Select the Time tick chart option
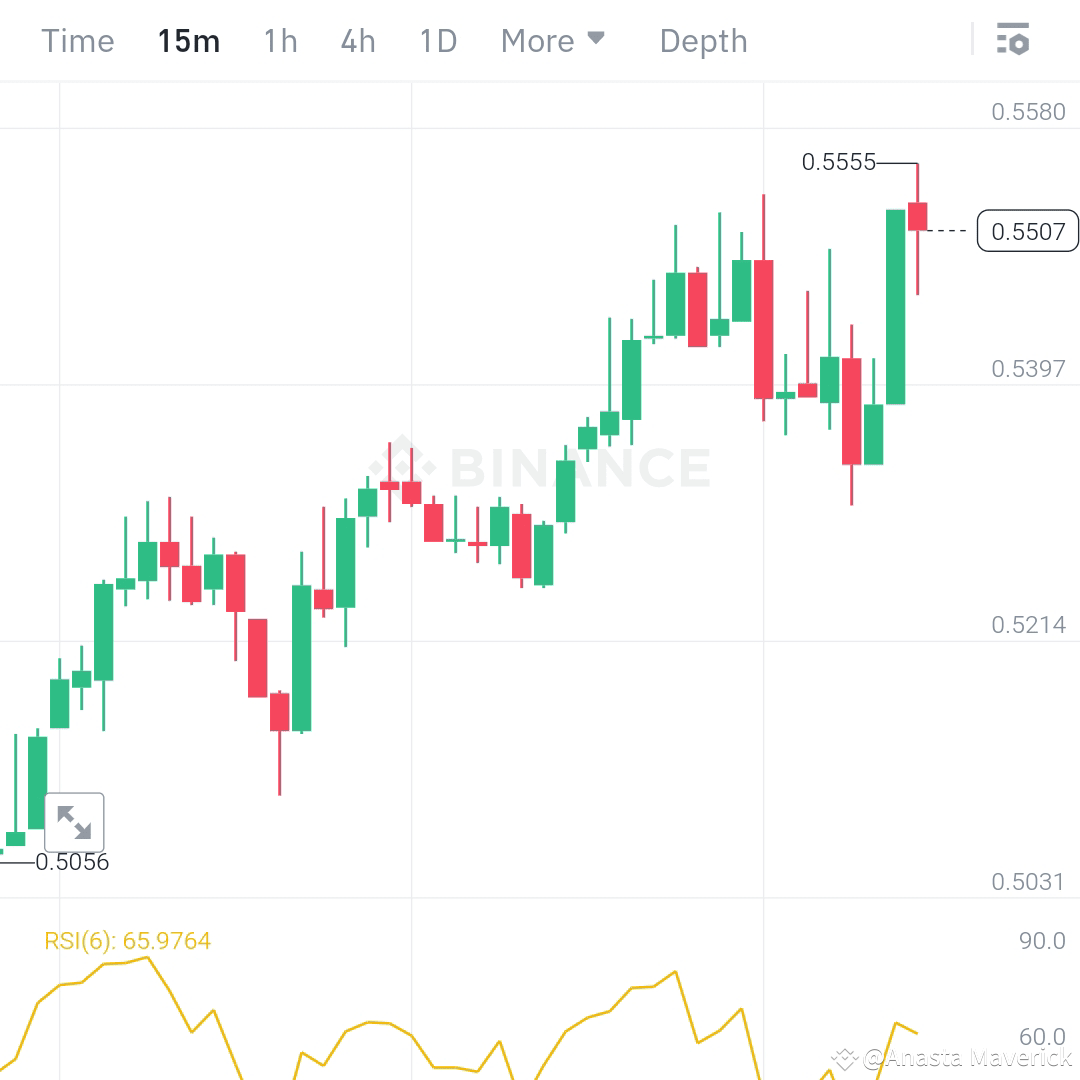This screenshot has width=1080, height=1080. tap(77, 40)
